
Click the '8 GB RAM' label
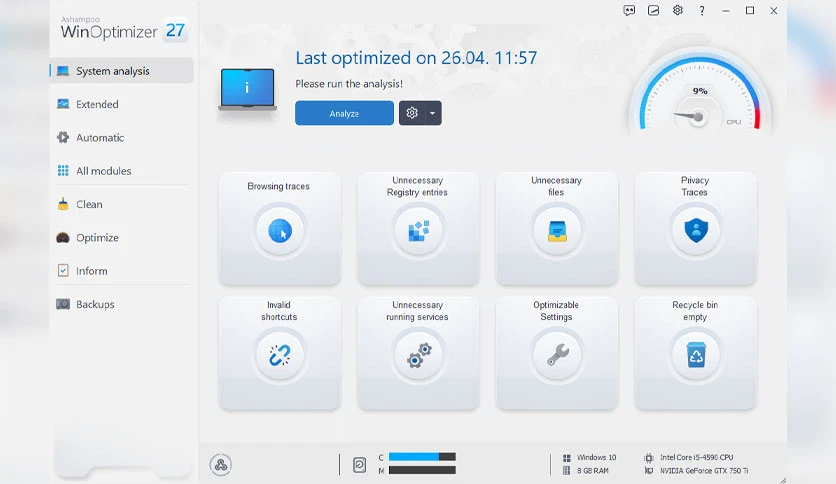[x=593, y=471]
